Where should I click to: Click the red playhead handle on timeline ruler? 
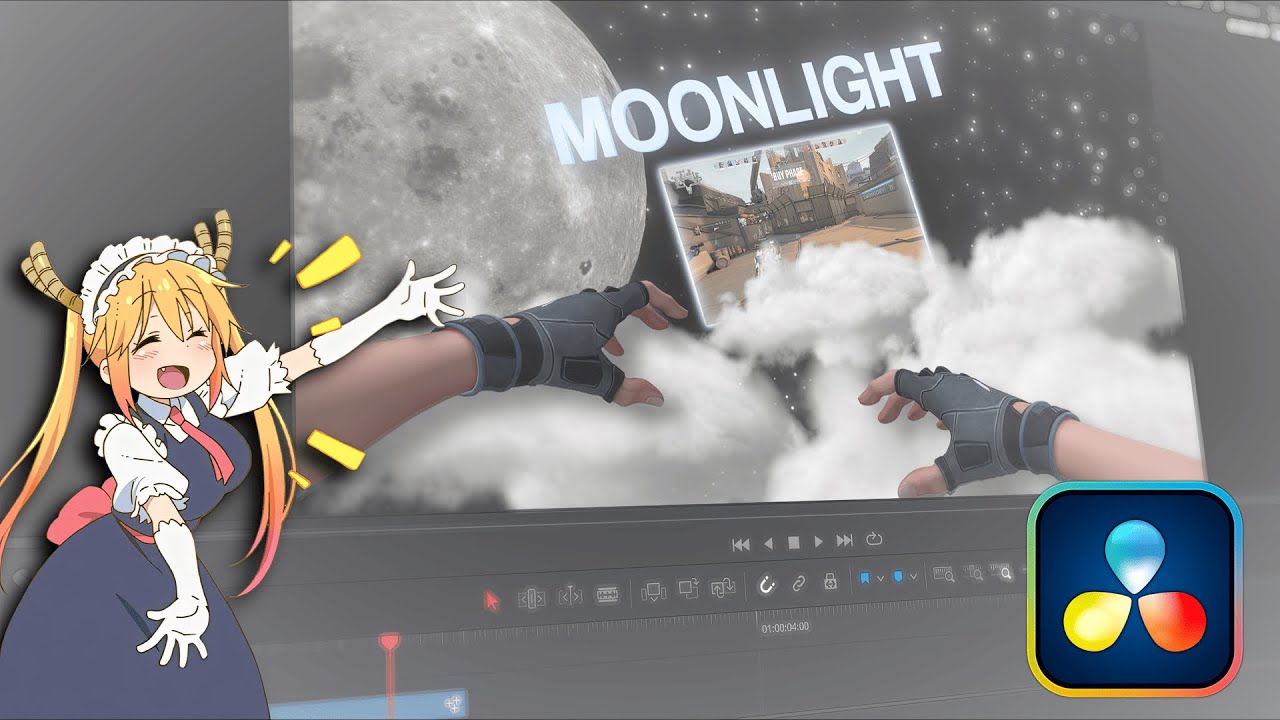point(389,642)
